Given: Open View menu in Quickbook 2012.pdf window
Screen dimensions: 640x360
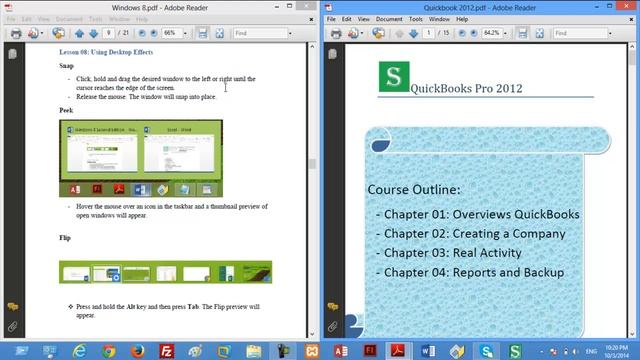Looking at the screenshot, I should pos(363,19).
